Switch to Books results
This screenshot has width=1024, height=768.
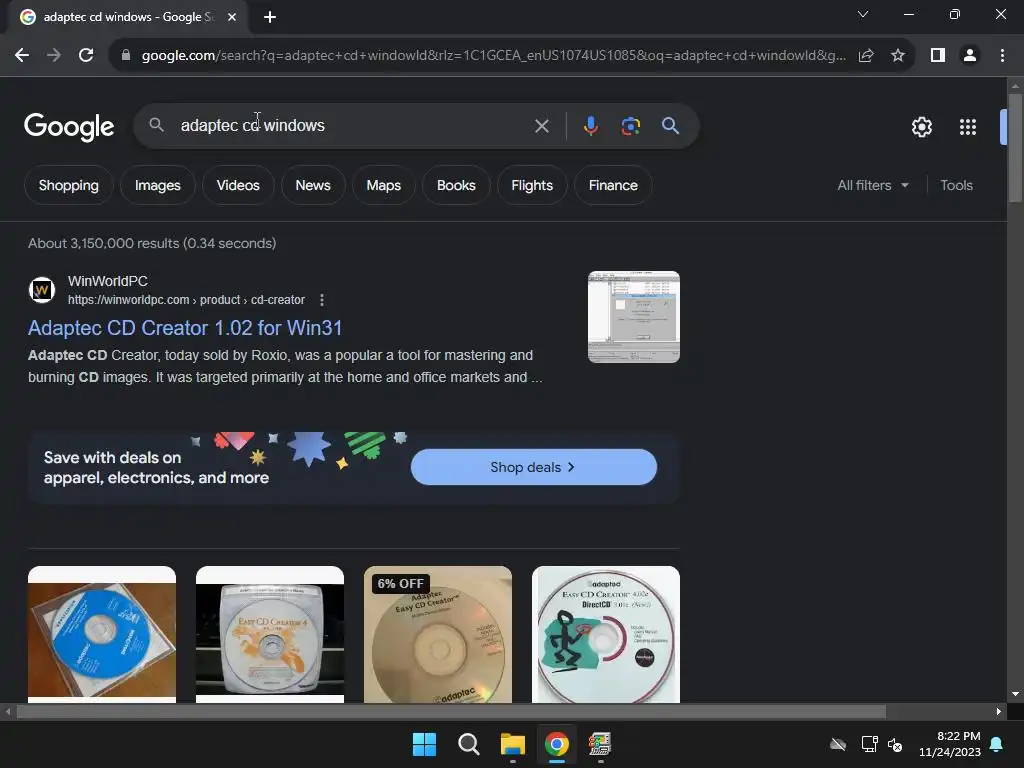(x=456, y=185)
